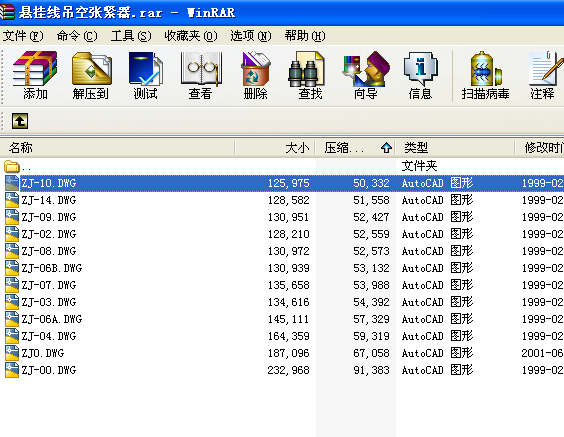Screen dimensions: 564x437
Task: Show archive 信息 (Info)
Action: pyautogui.click(x=420, y=76)
